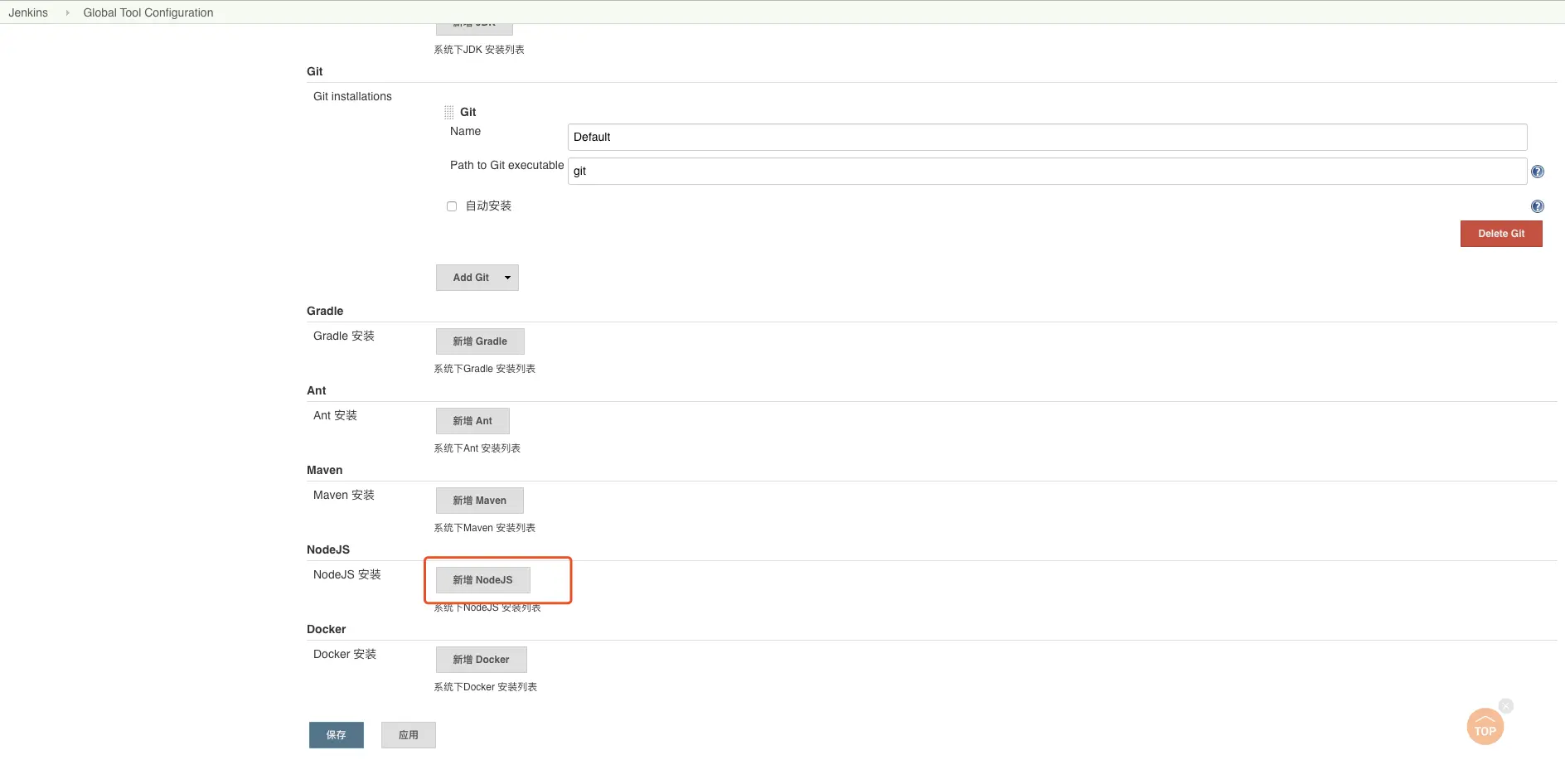Open help icon beside 自动安装 checkbox

click(x=1537, y=206)
